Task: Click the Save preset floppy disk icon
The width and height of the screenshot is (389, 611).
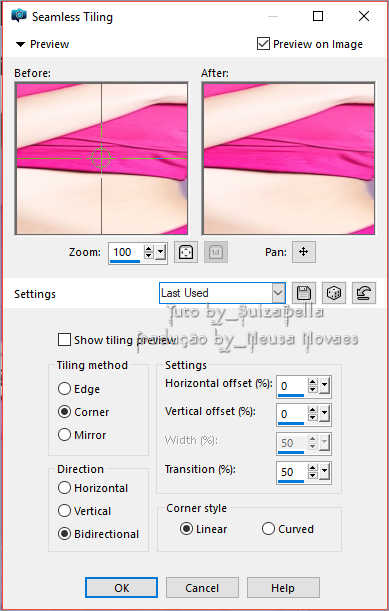Action: coord(303,293)
